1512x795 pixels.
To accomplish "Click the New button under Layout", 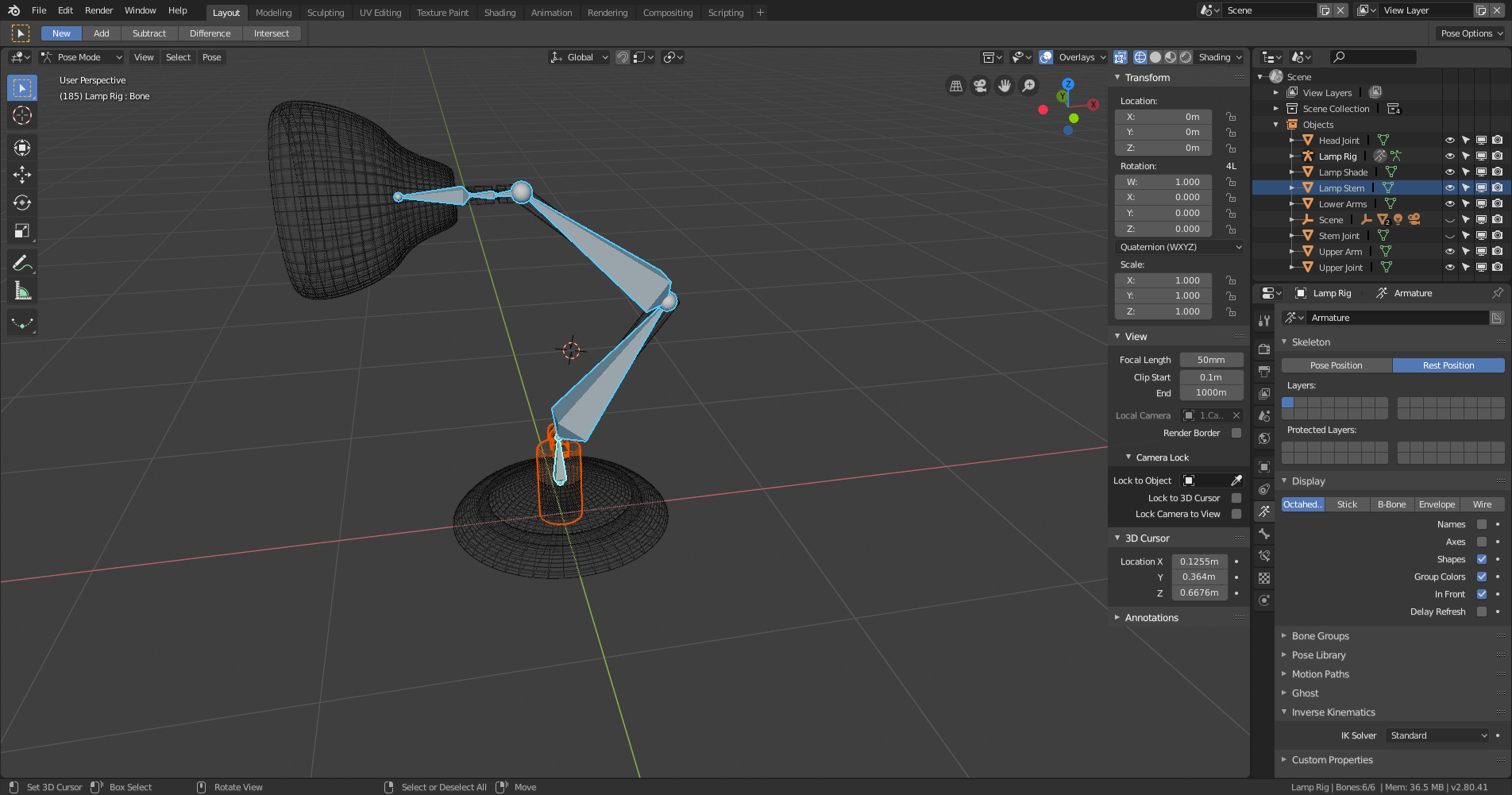I will [60, 33].
